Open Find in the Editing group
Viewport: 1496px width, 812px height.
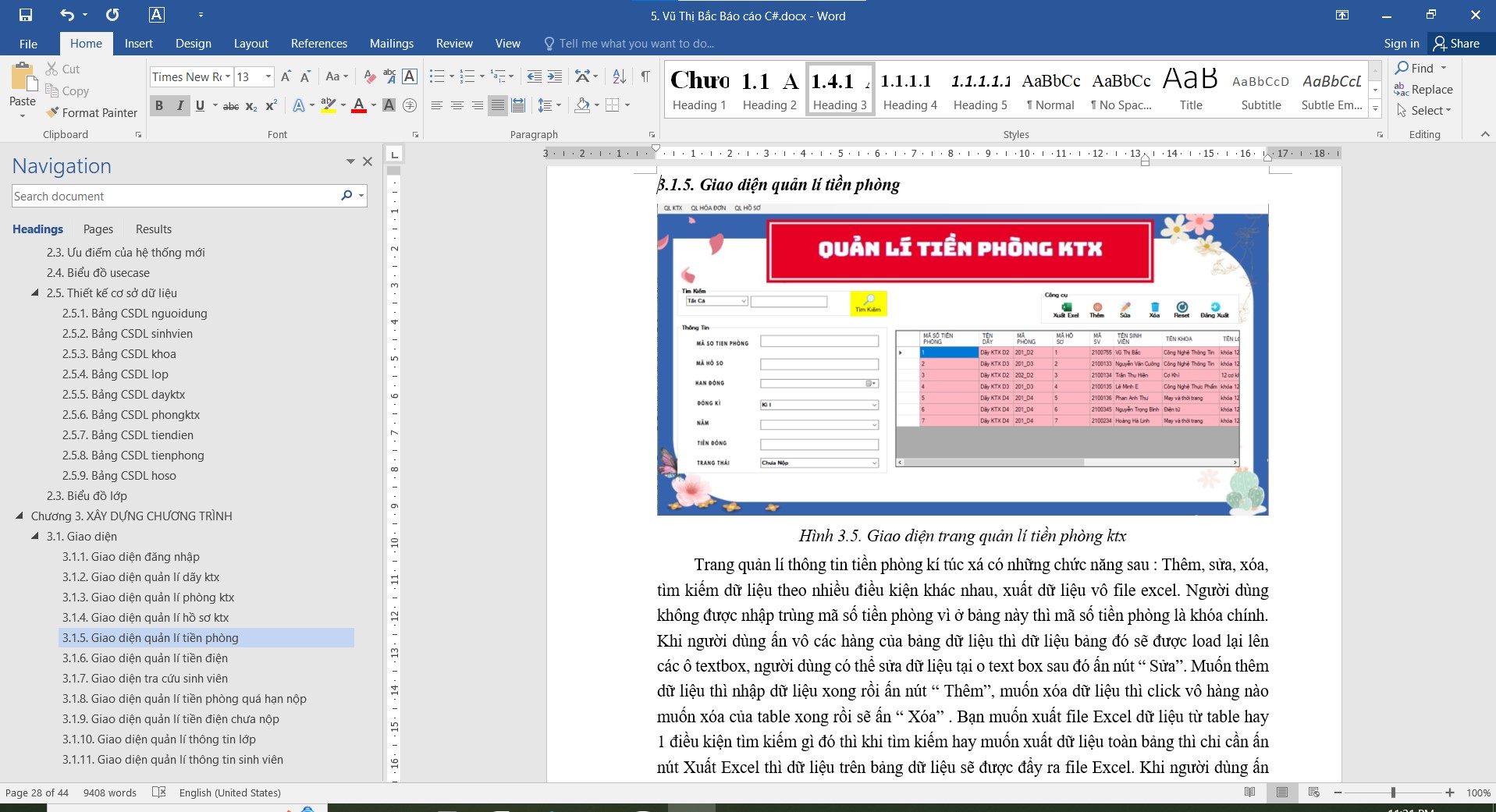click(1415, 69)
